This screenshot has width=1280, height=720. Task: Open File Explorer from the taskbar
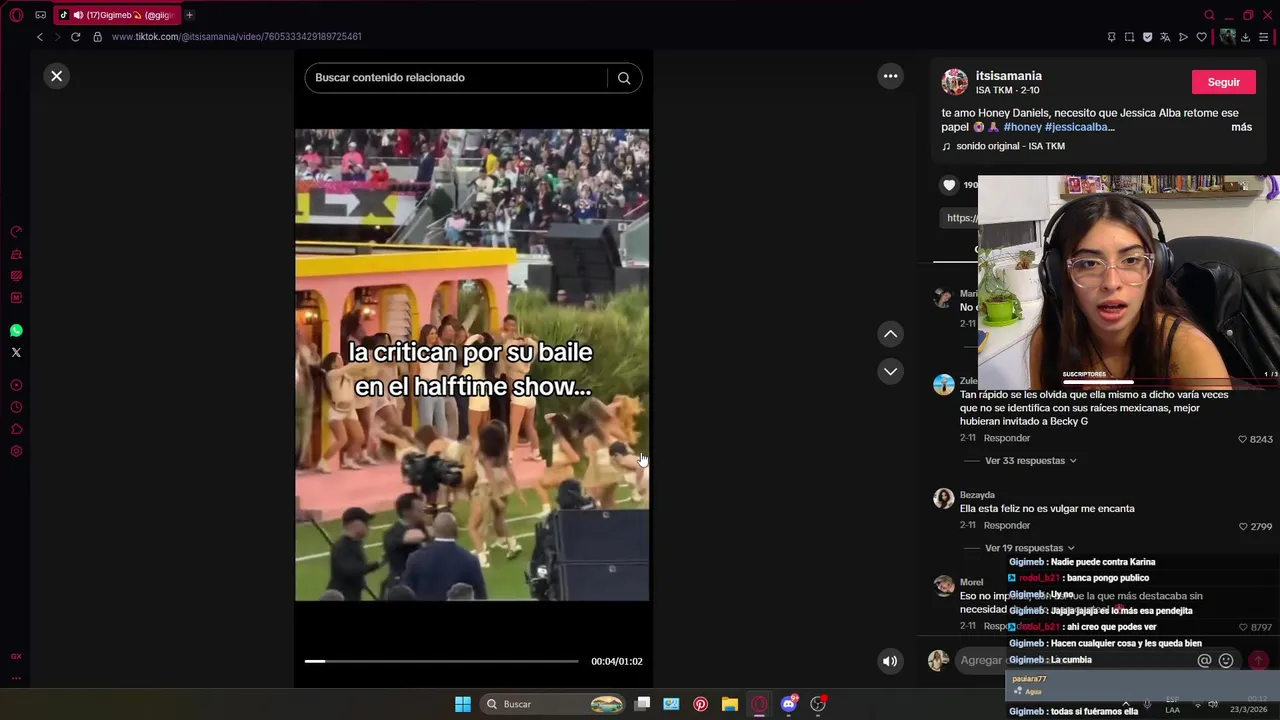(x=730, y=704)
